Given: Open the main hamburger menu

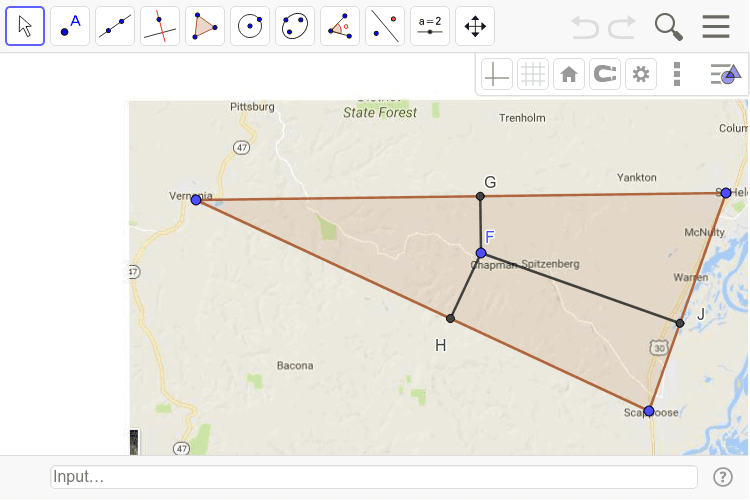Looking at the screenshot, I should point(716,26).
